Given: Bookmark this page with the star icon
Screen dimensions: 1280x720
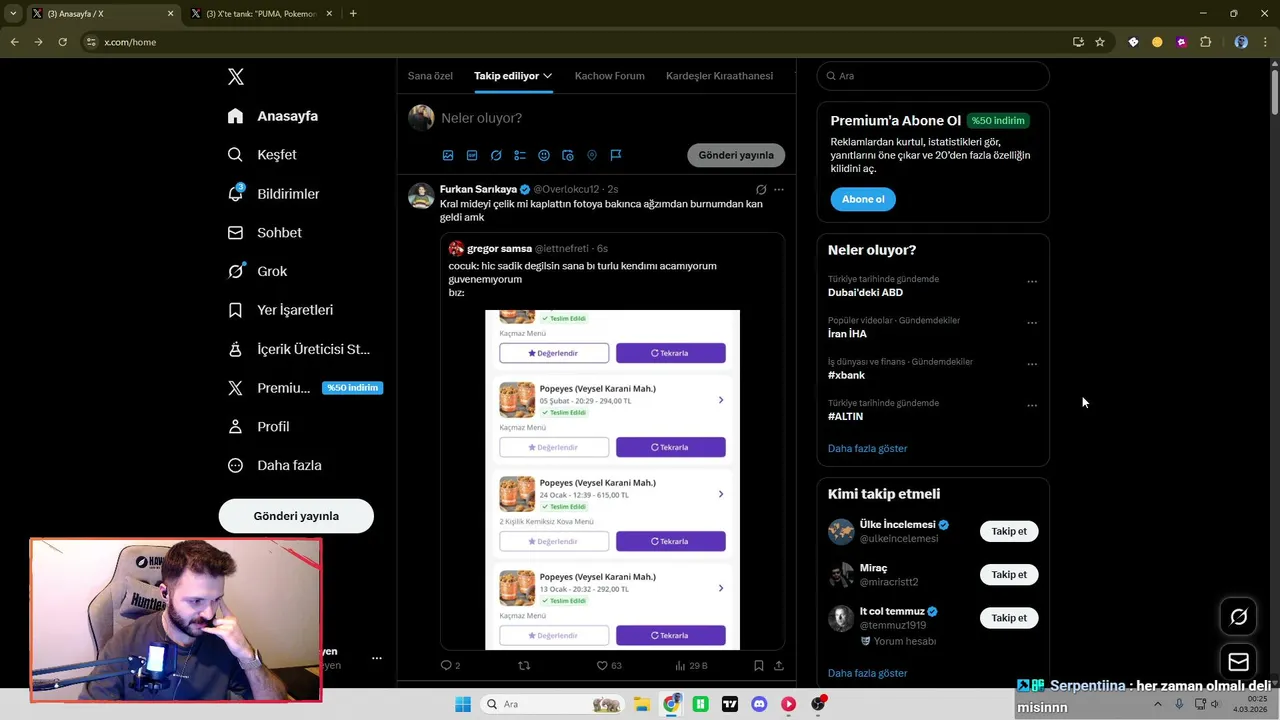Looking at the screenshot, I should [x=1100, y=42].
